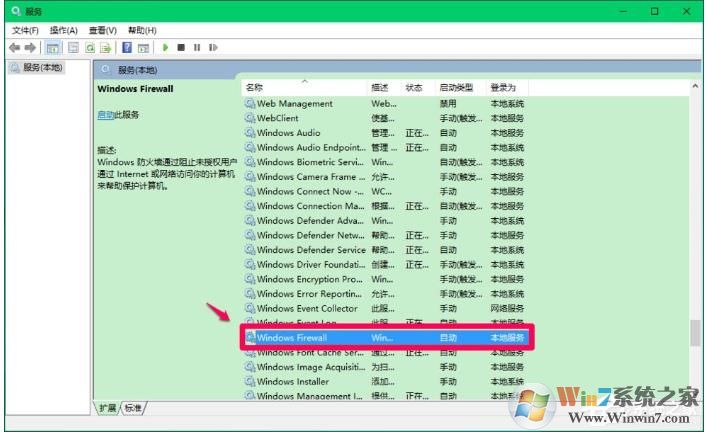Click the scrollbar up arrow in services list
Viewport: 706px width, 432px height.
point(694,88)
